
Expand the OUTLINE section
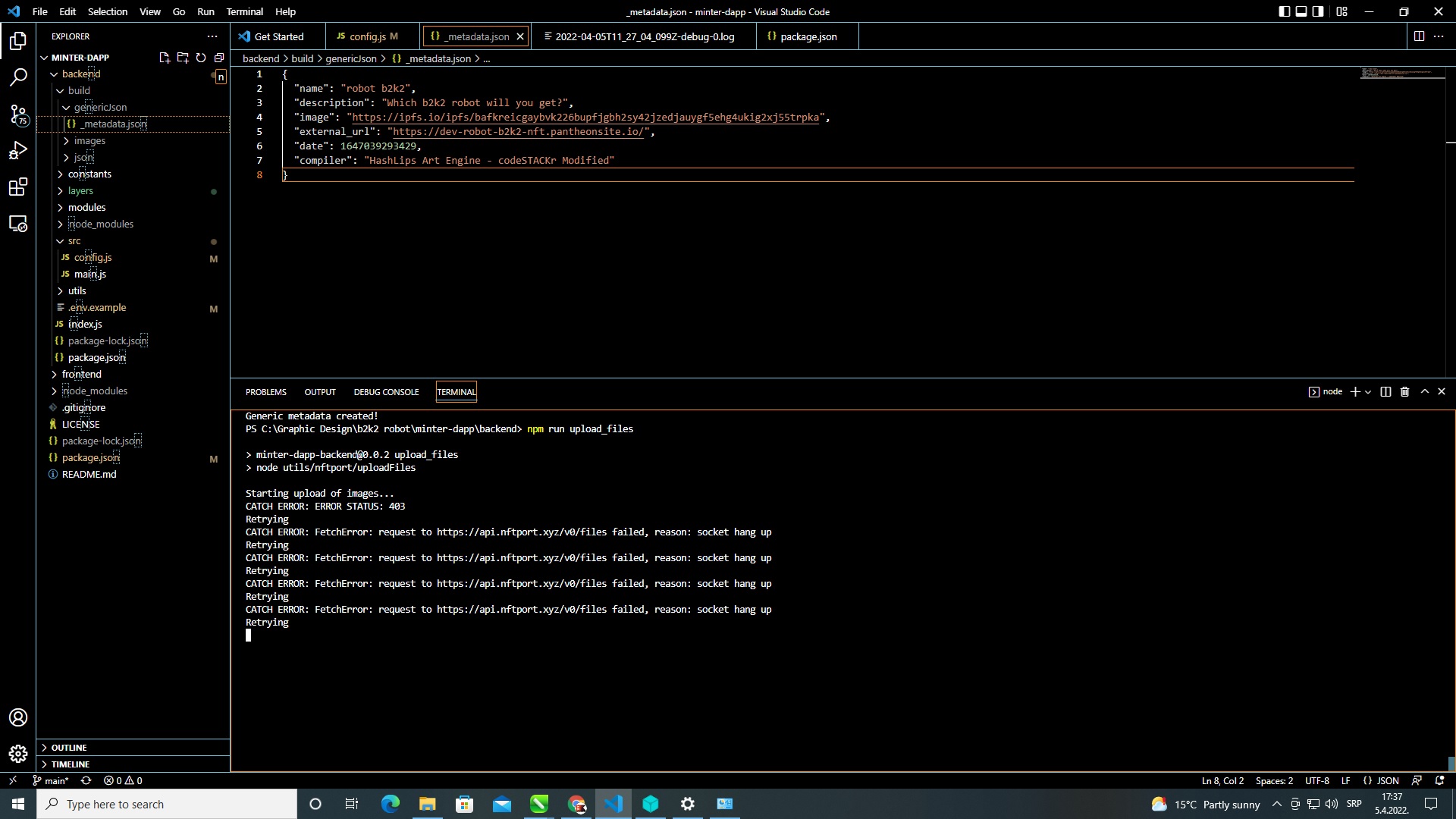tap(67, 748)
